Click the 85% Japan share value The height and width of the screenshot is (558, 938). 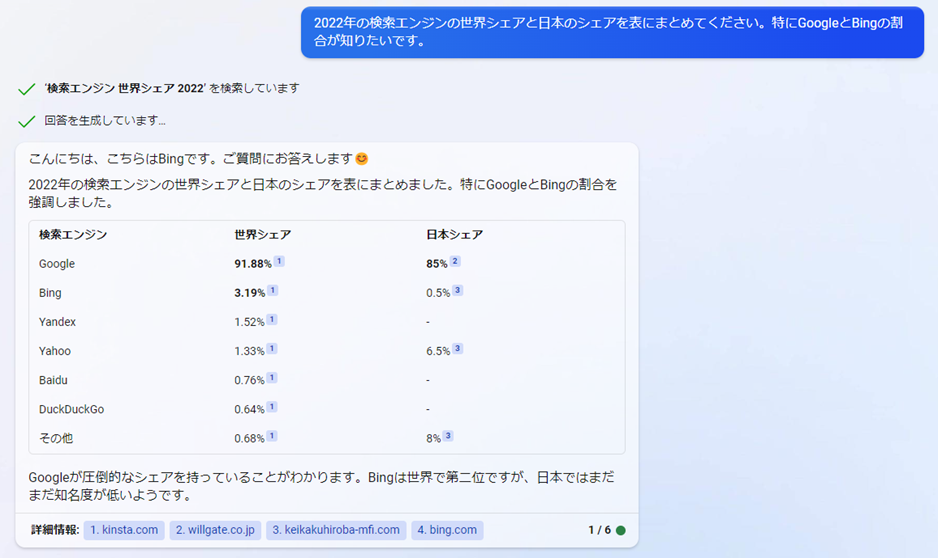pos(437,264)
